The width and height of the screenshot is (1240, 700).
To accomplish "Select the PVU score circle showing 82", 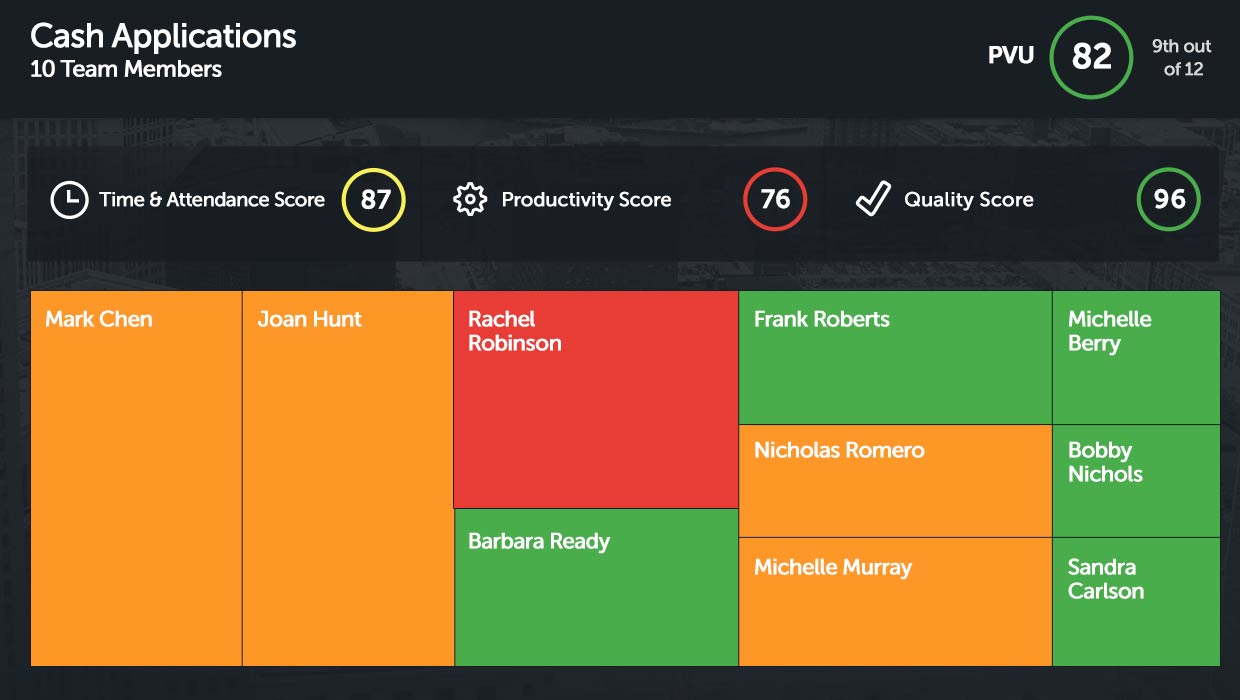I will click(x=1091, y=57).
